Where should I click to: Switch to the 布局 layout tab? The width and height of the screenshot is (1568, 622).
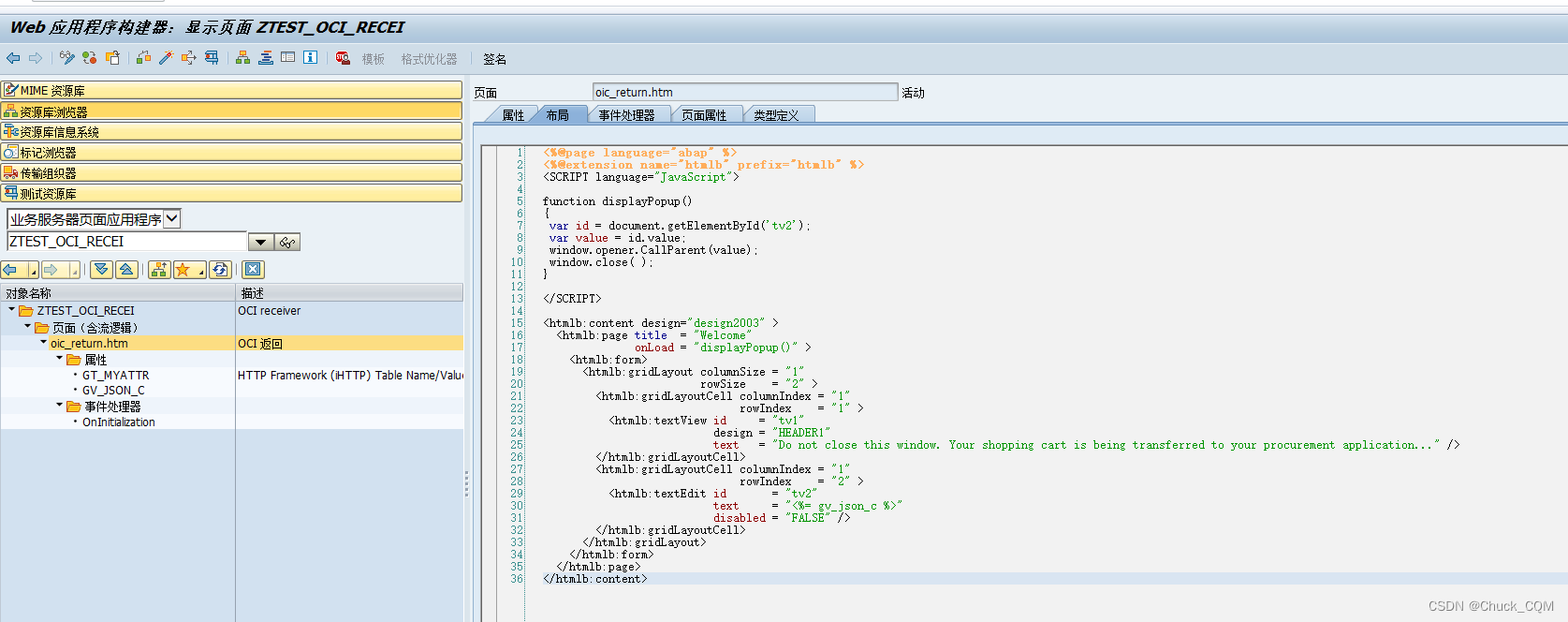click(558, 115)
